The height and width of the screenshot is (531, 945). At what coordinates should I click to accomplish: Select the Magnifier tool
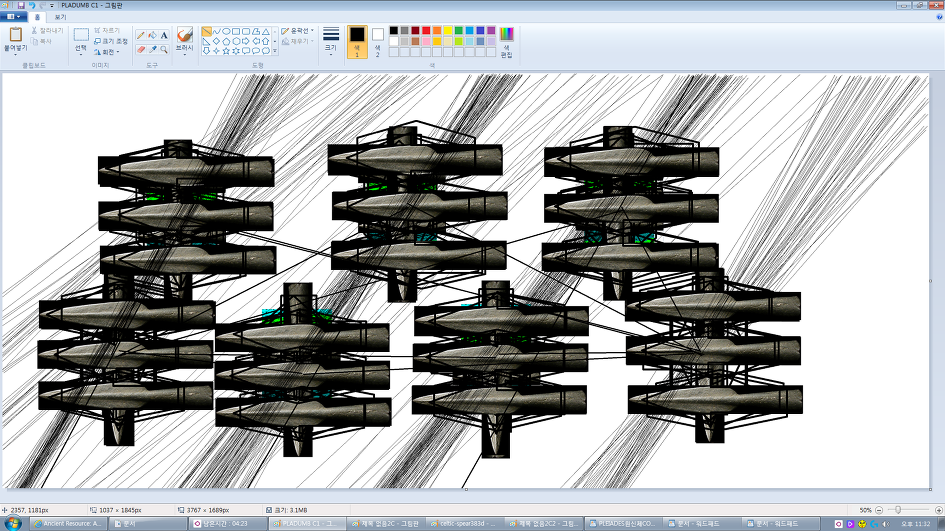pyautogui.click(x=164, y=49)
